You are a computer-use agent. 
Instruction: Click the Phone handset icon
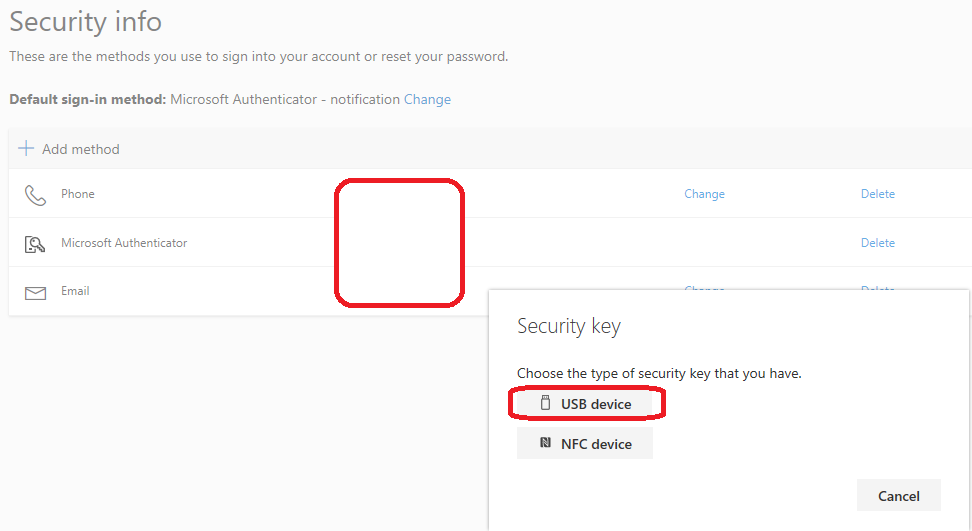35,194
